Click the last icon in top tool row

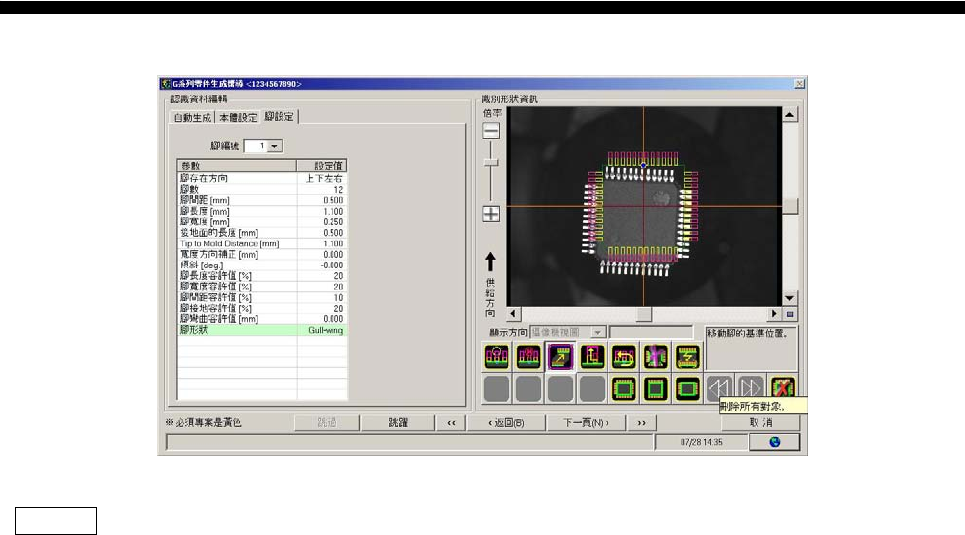click(x=686, y=357)
